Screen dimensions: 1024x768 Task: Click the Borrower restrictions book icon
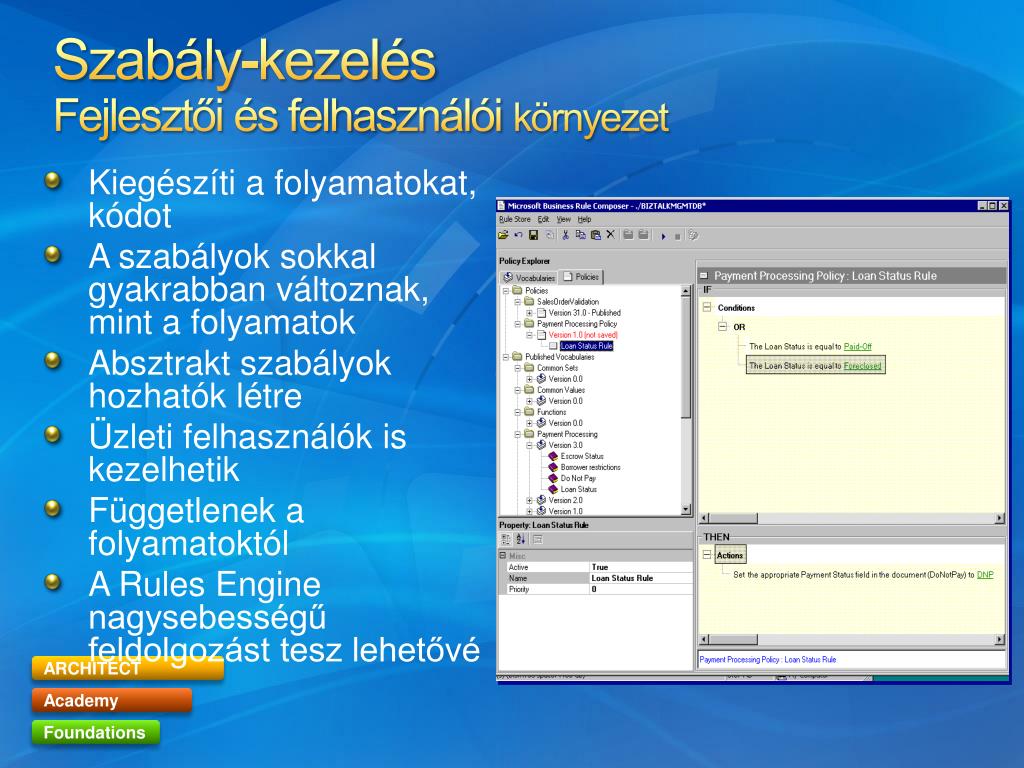coord(552,468)
